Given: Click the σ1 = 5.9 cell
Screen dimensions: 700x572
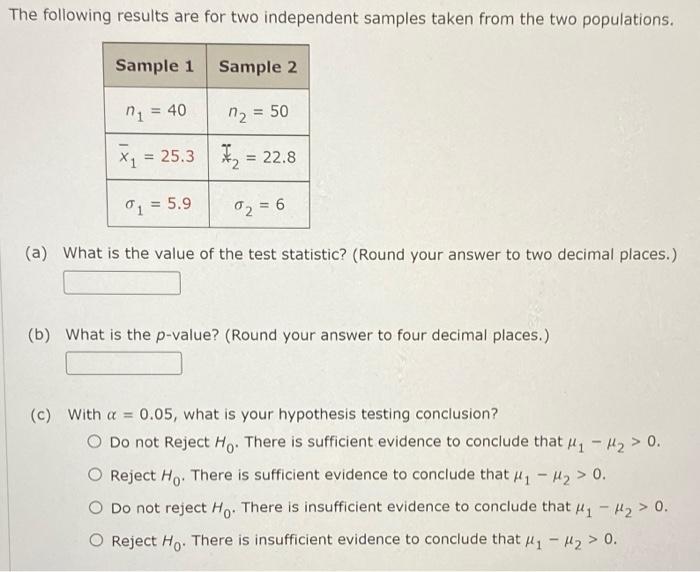Looking at the screenshot, I should (158, 204).
